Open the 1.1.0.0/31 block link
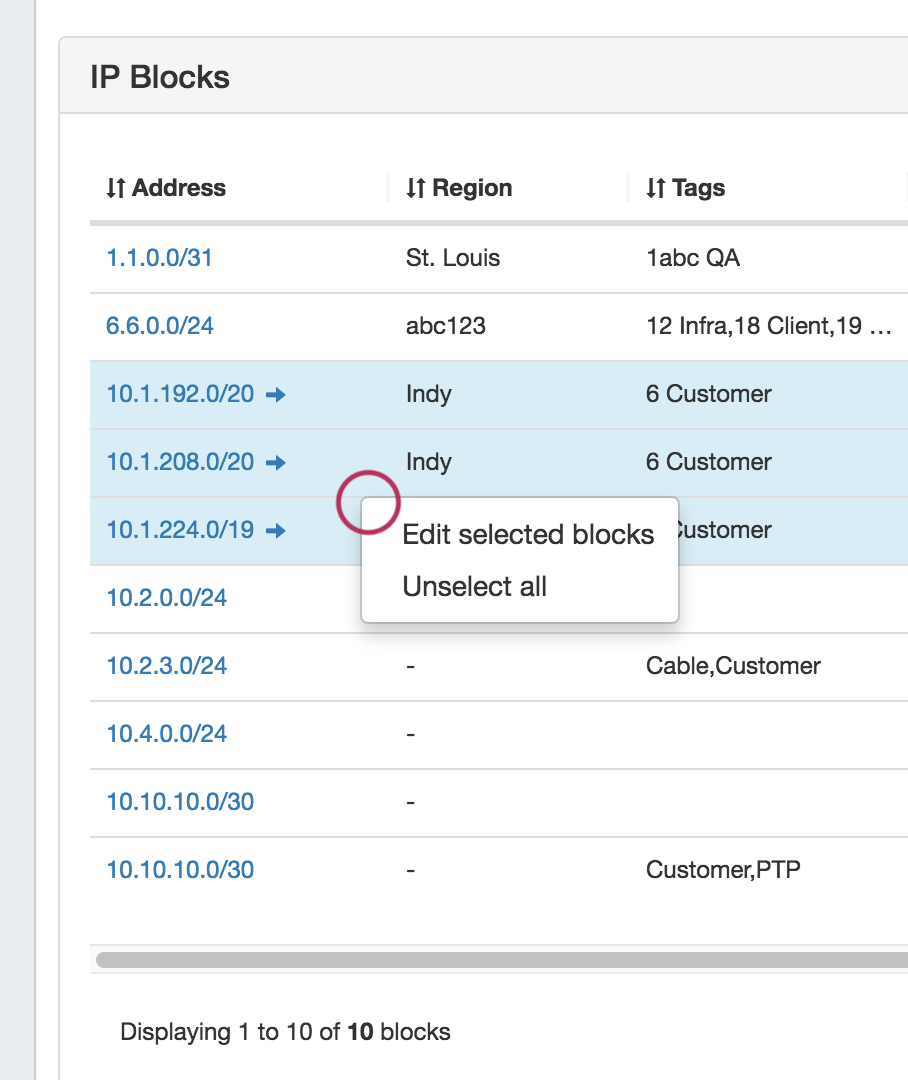This screenshot has height=1080, width=908. [x=159, y=258]
